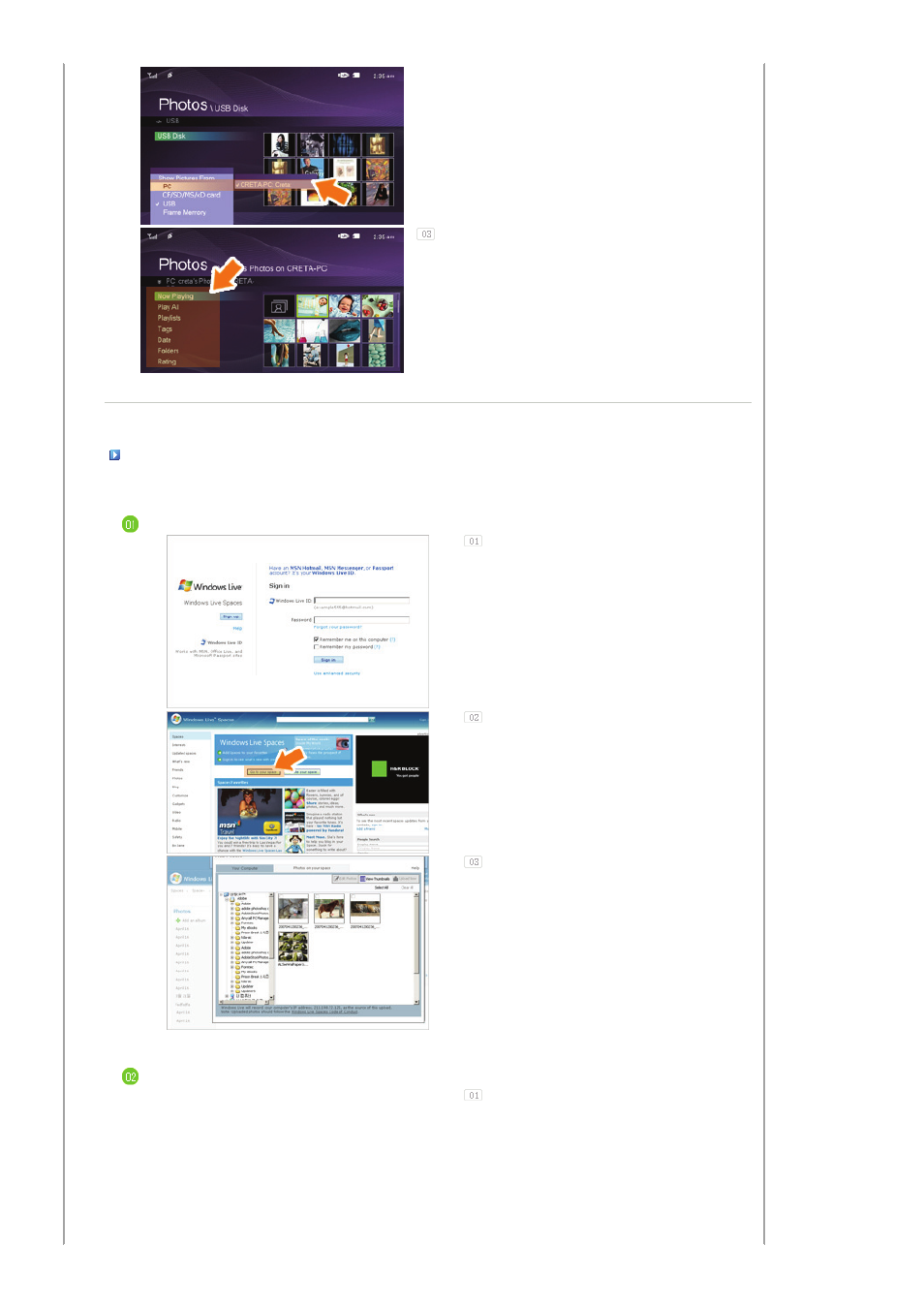The image size is (924, 1308).
Task: Open Rating in Photos menu
Action: pyautogui.click(x=167, y=361)
